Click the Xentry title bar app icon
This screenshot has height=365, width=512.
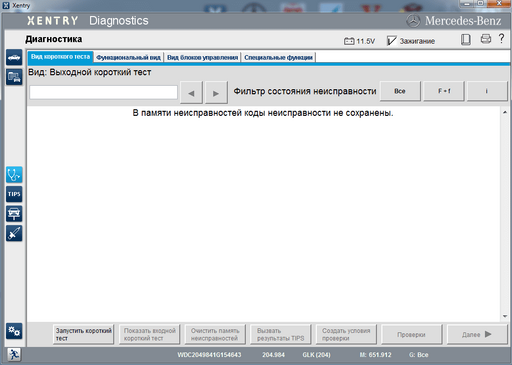point(6,5)
